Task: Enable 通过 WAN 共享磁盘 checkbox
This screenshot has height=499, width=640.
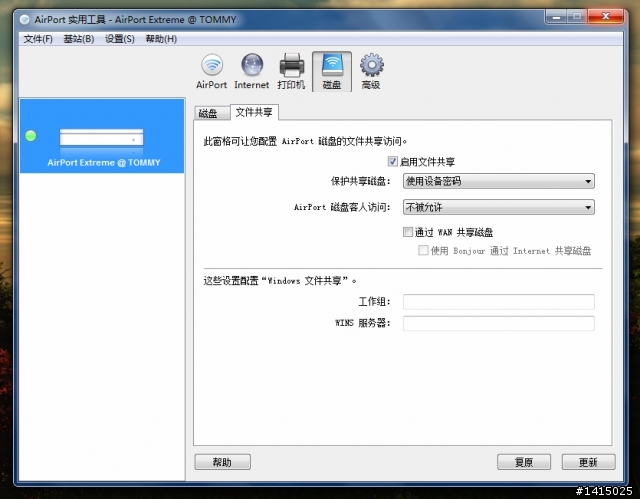Action: [x=408, y=232]
